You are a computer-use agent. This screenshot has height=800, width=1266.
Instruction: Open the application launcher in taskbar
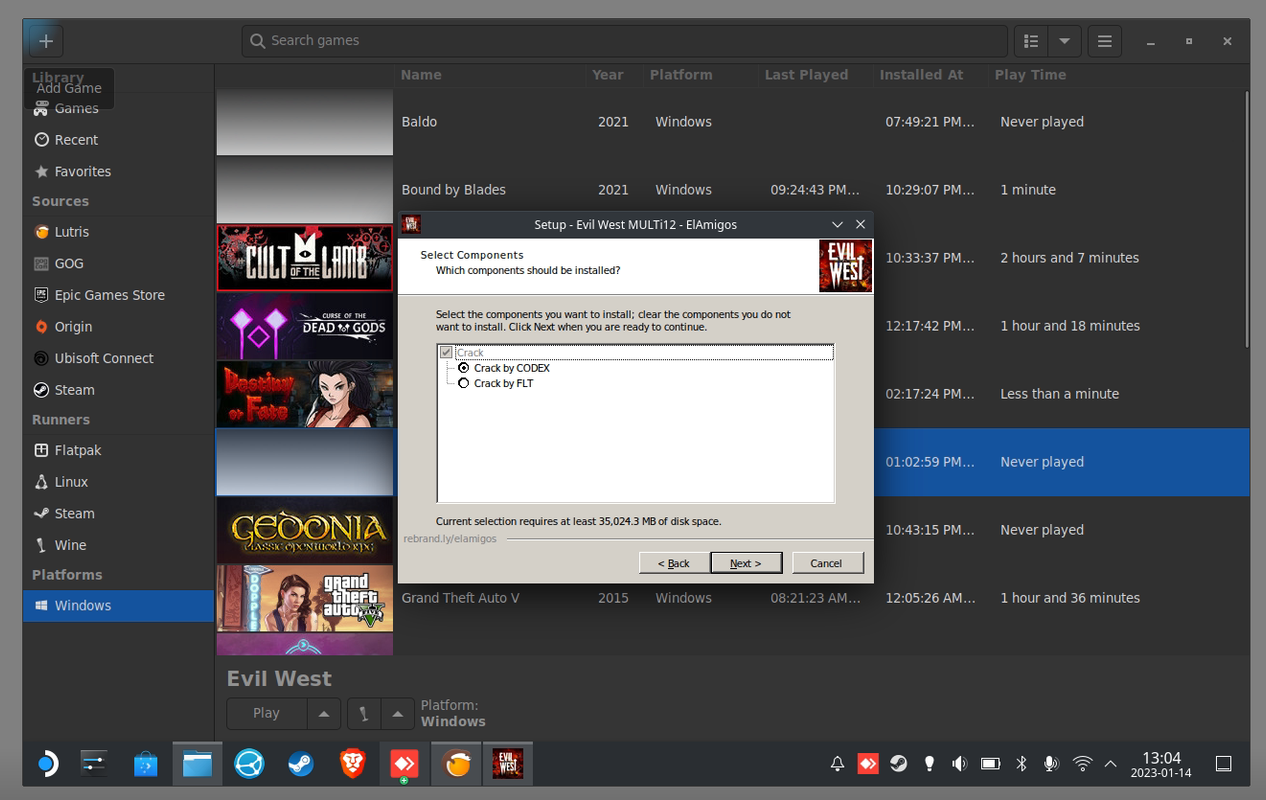pos(46,764)
